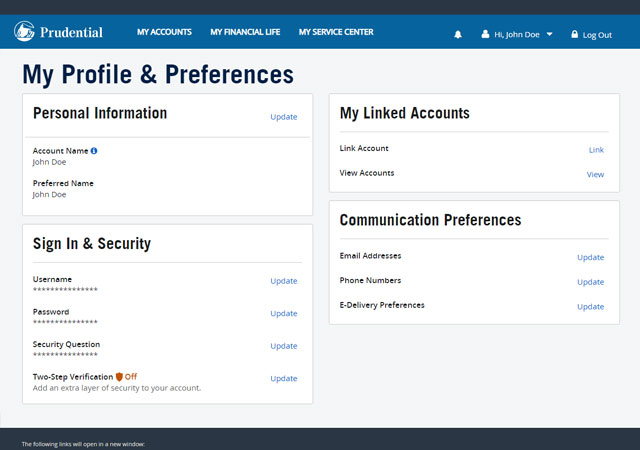Update Two-Step Verification setting
Screen dimensions: 640x450
284,379
